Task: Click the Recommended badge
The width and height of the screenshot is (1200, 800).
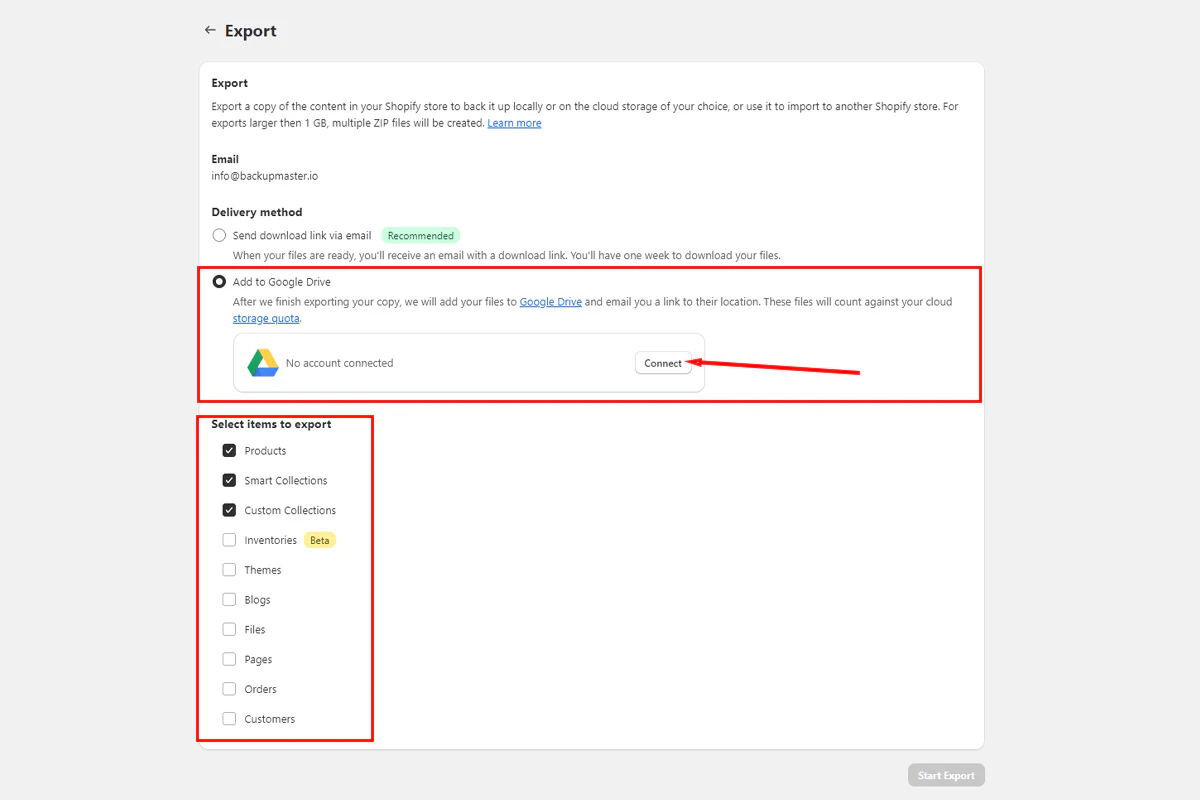Action: pos(420,235)
